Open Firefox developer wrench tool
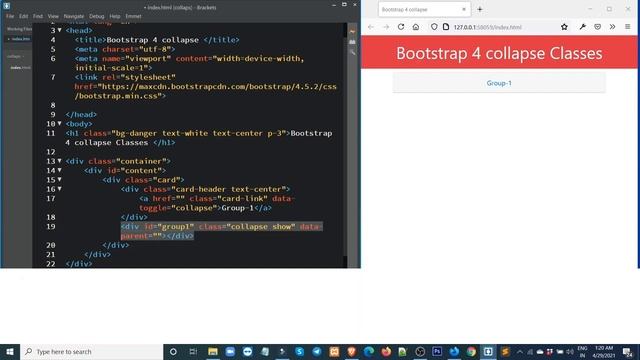Image resolution: width=640 pixels, height=360 pixels. tap(582, 27)
